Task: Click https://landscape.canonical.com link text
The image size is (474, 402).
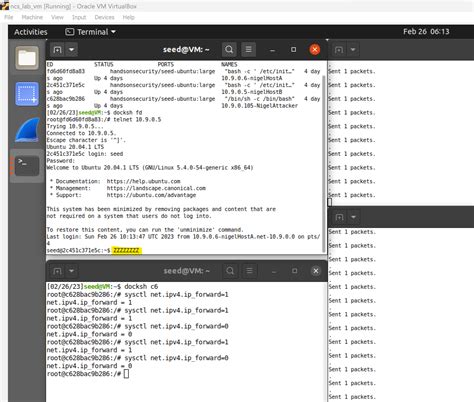Action: tap(156, 188)
